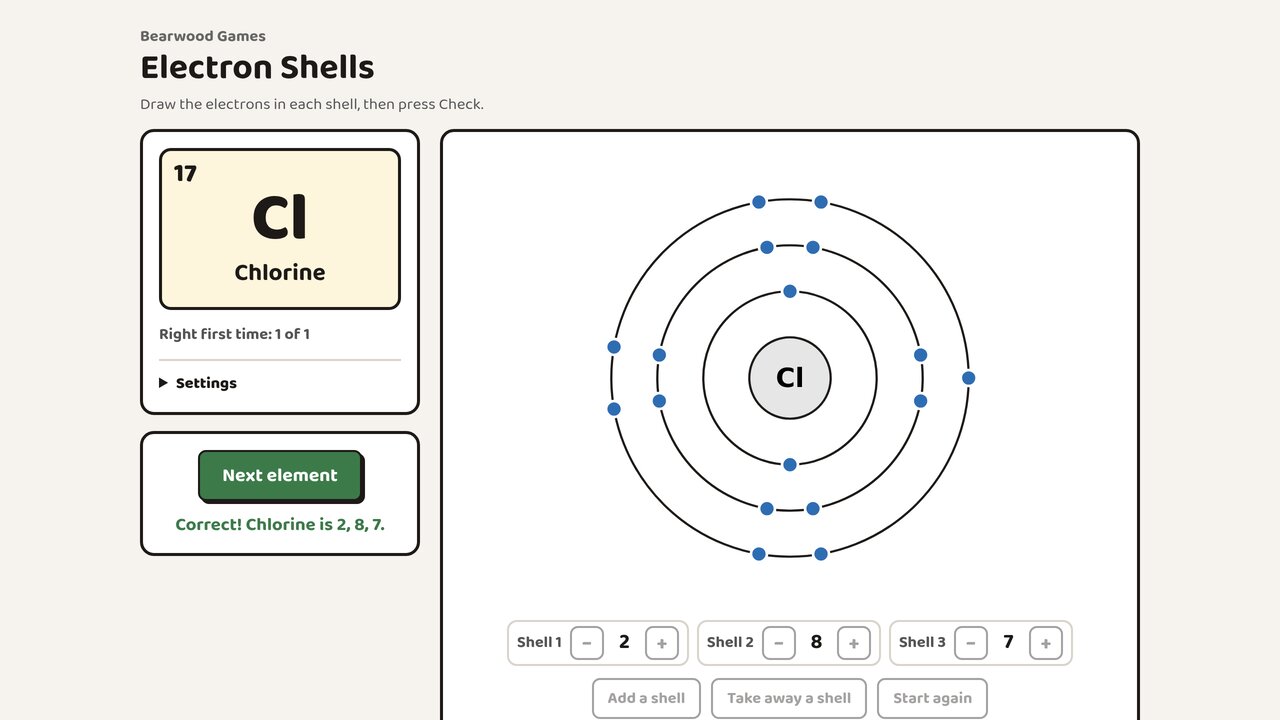The width and height of the screenshot is (1280, 720).
Task: Add an electron to Shell 2
Action: click(854, 643)
